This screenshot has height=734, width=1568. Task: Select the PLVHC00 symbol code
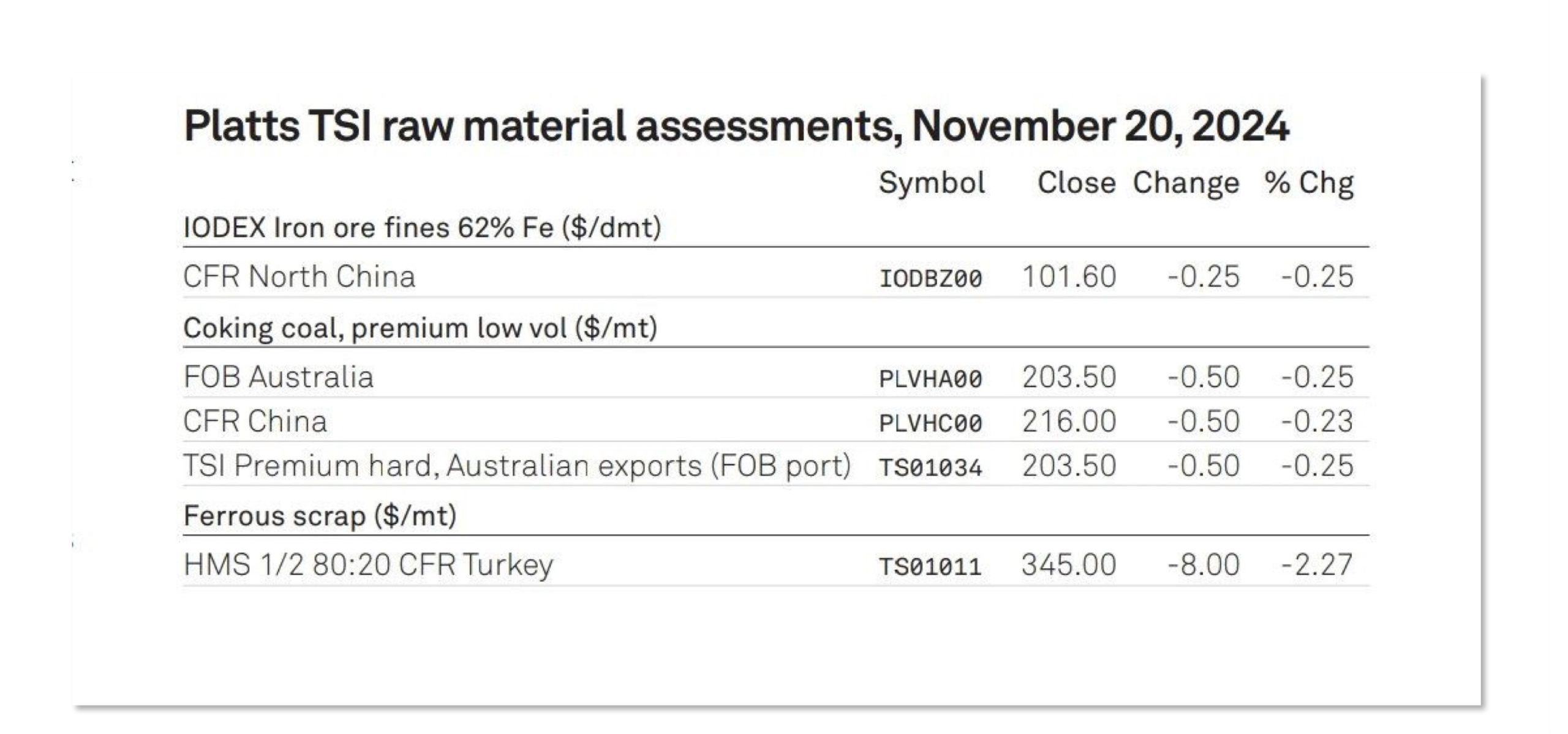[x=931, y=423]
